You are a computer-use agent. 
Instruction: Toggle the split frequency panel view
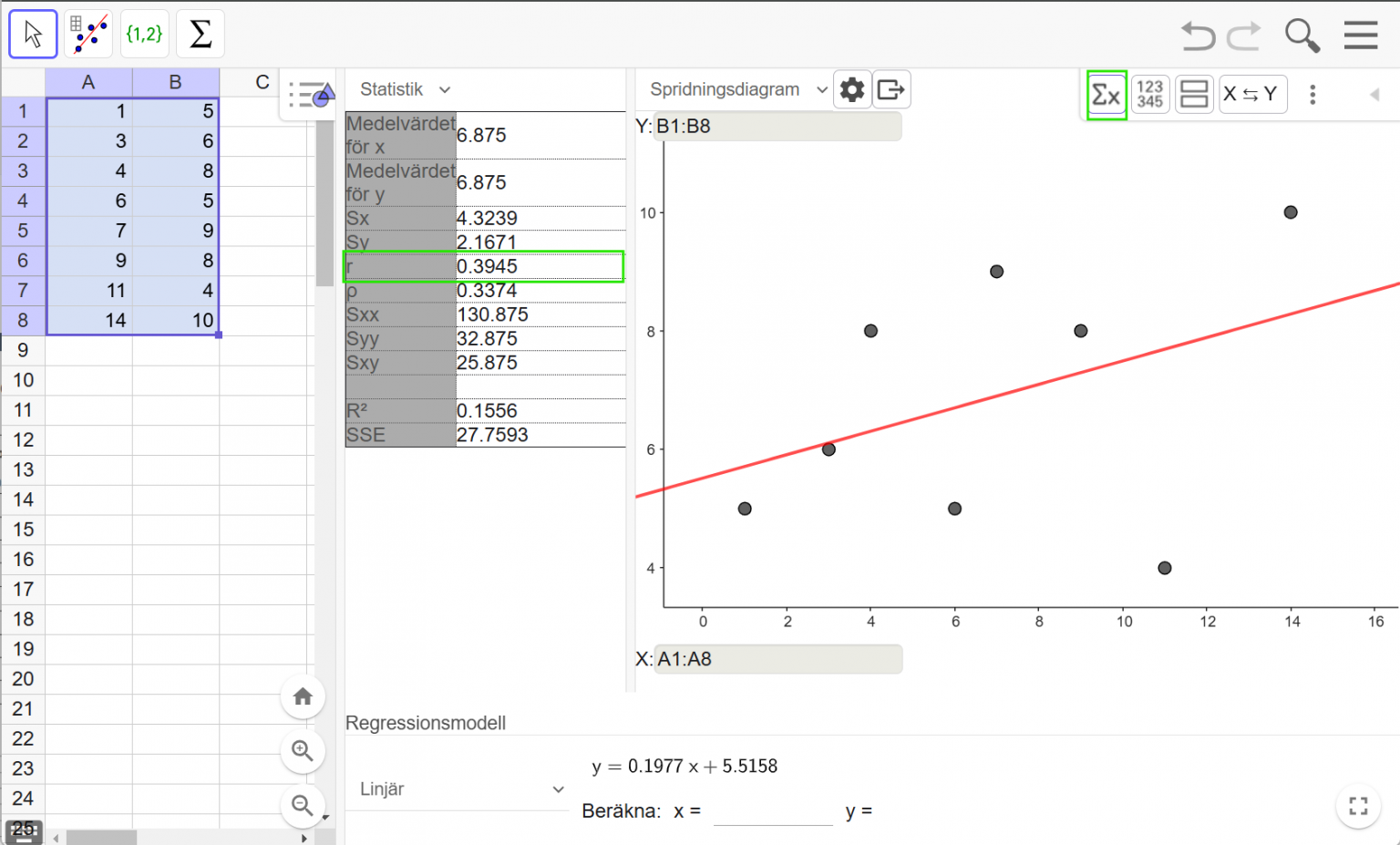[1194, 94]
